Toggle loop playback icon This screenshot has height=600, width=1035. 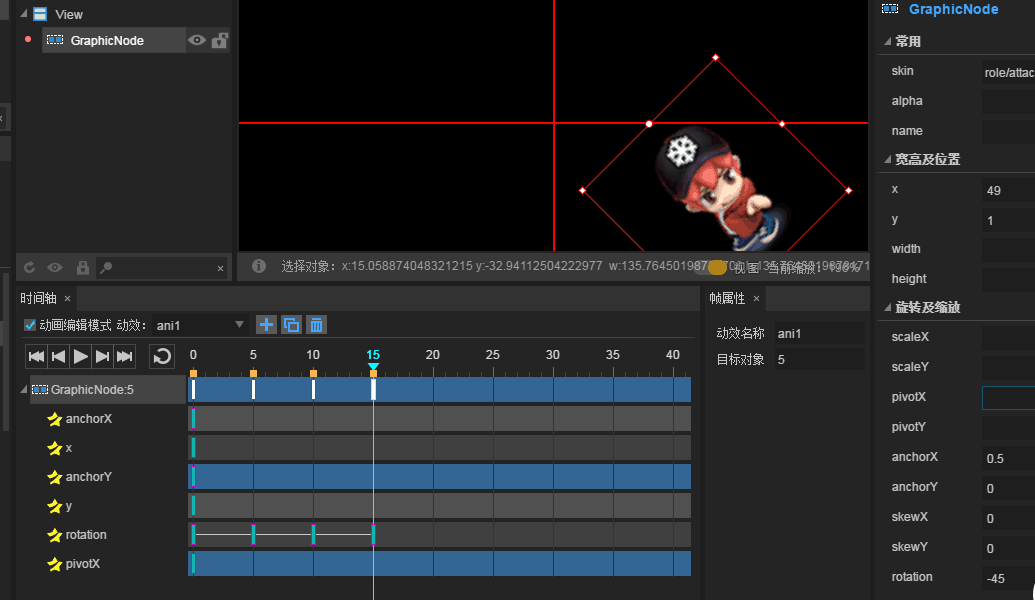click(162, 356)
